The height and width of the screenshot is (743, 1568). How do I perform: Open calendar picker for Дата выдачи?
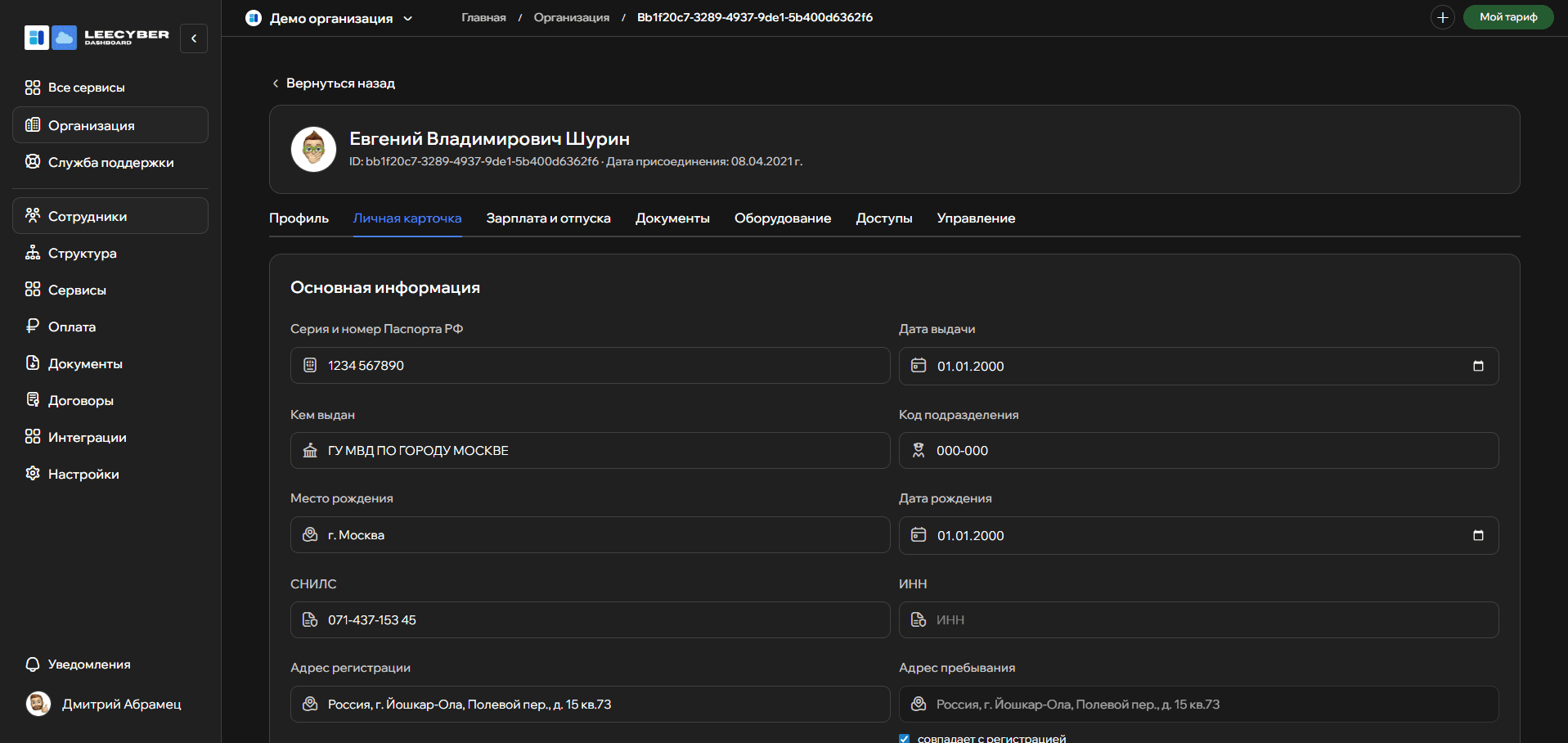coord(1477,366)
